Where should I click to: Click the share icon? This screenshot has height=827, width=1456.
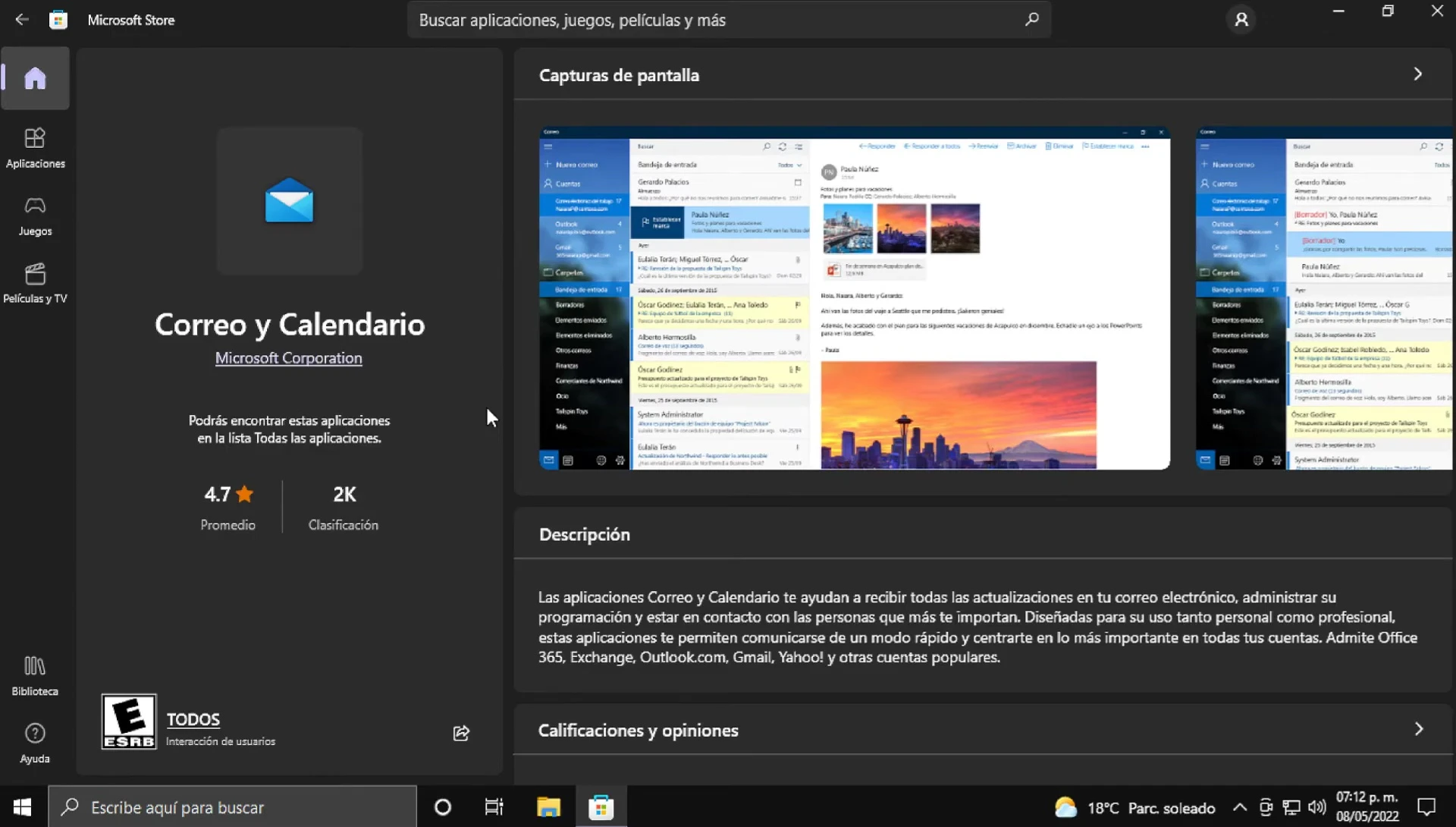461,733
